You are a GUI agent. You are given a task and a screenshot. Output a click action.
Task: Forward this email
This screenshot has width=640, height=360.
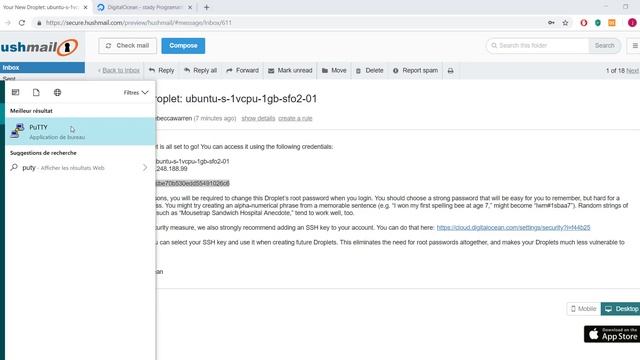(x=242, y=71)
